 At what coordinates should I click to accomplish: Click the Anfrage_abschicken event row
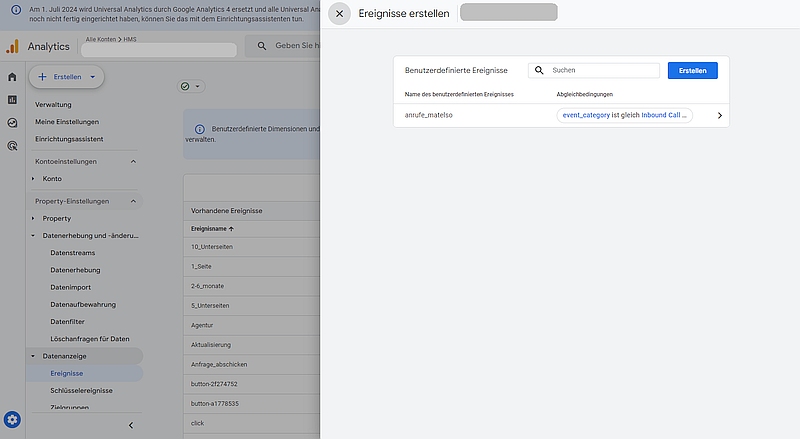[252, 364]
